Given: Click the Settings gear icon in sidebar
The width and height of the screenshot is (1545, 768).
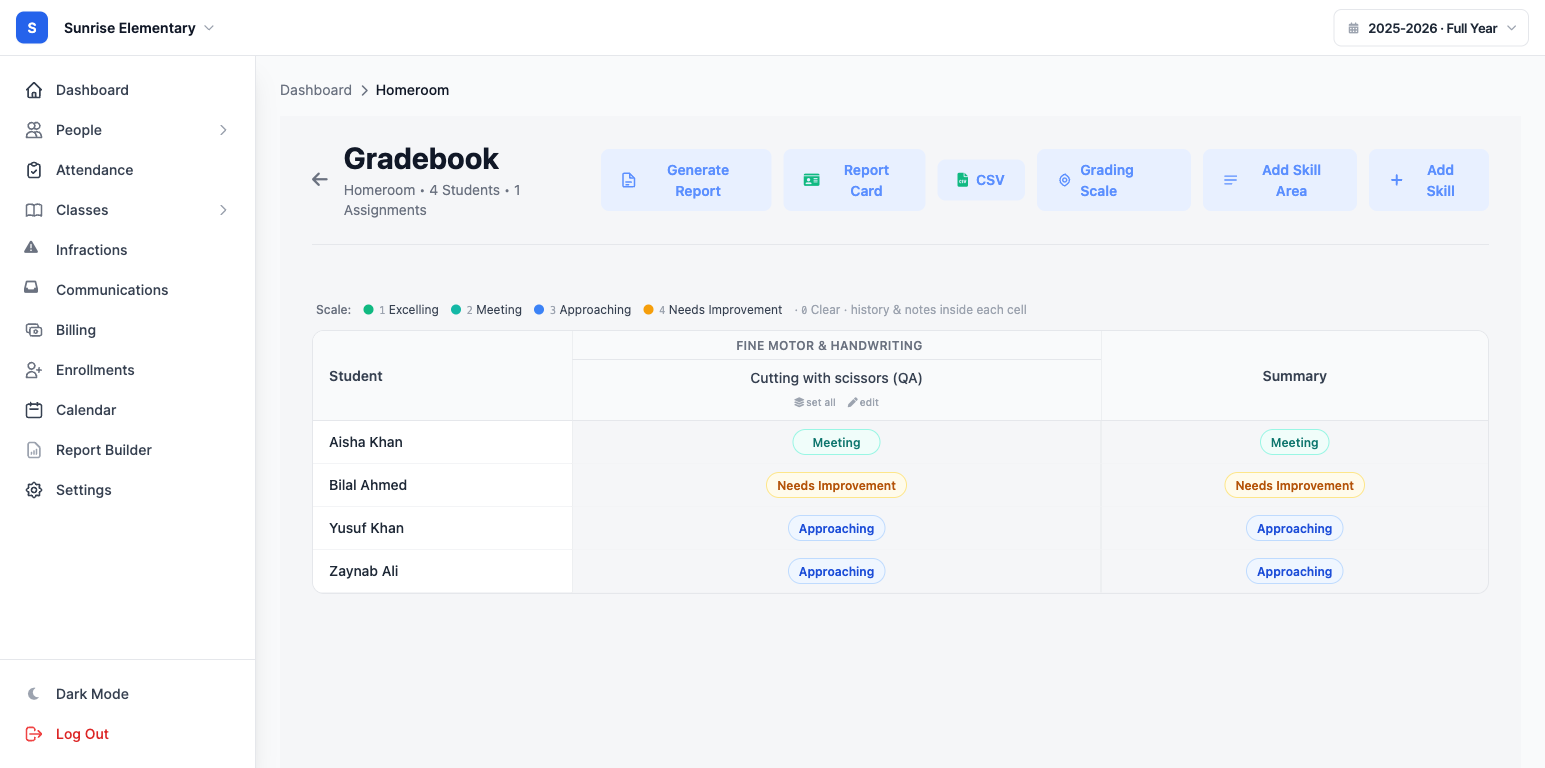Looking at the screenshot, I should [x=34, y=490].
